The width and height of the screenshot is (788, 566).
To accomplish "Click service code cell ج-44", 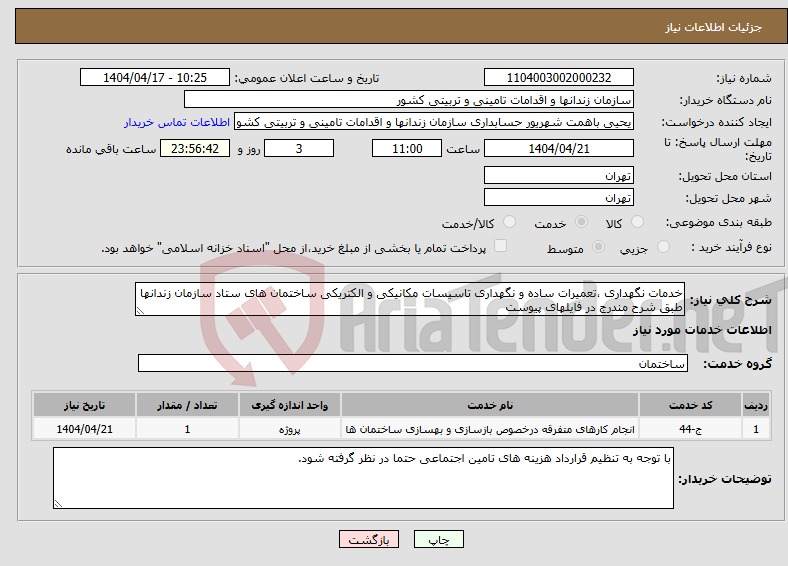I will pyautogui.click(x=691, y=429).
